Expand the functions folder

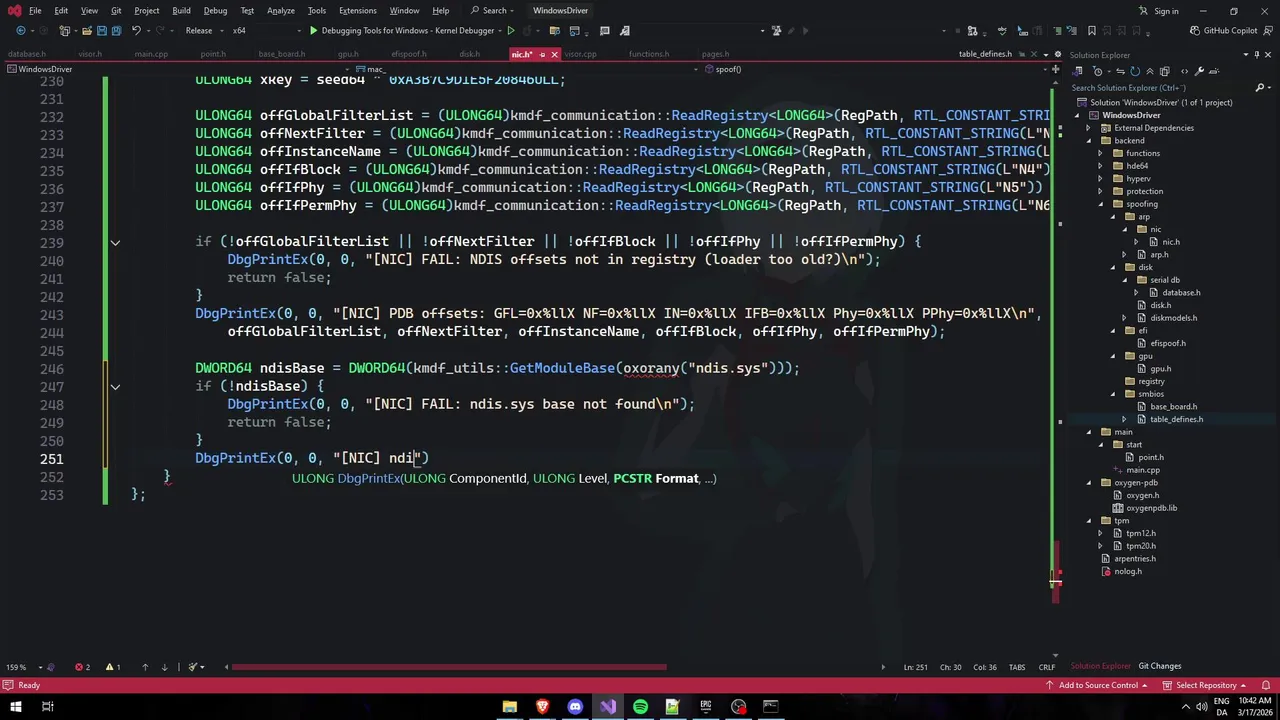1102,153
